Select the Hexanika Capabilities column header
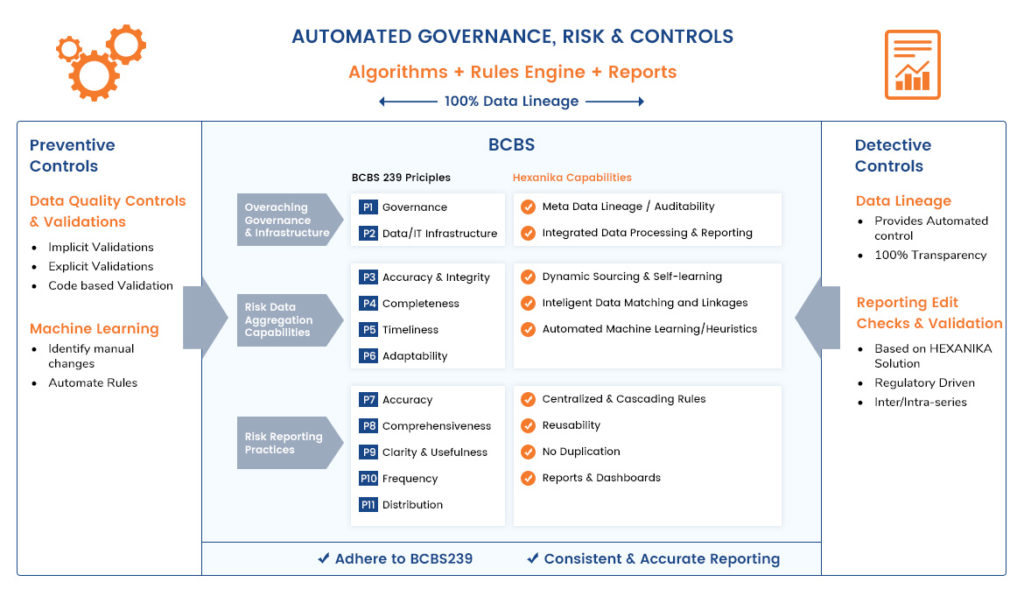Screen dimensions: 1024x589 [572, 178]
